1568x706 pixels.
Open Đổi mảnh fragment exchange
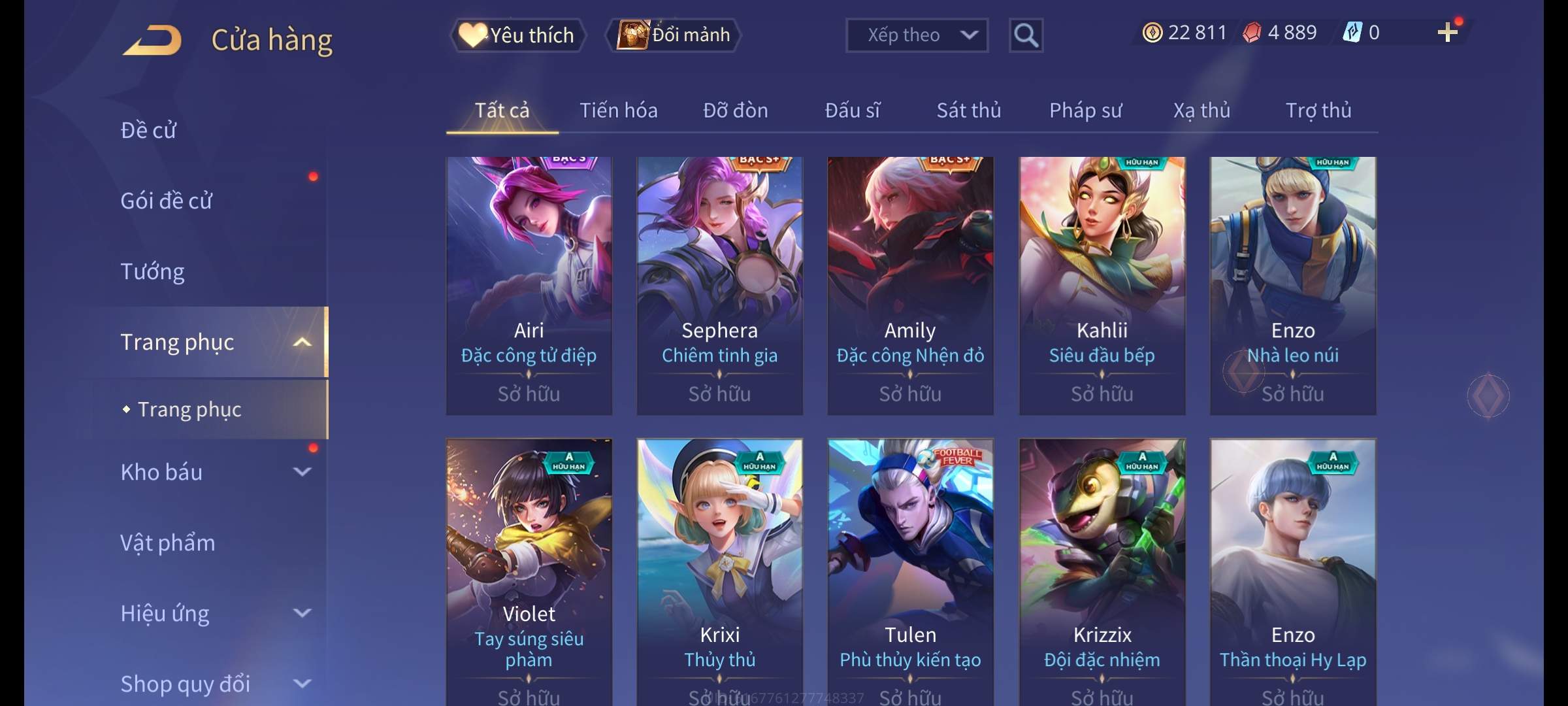click(674, 35)
